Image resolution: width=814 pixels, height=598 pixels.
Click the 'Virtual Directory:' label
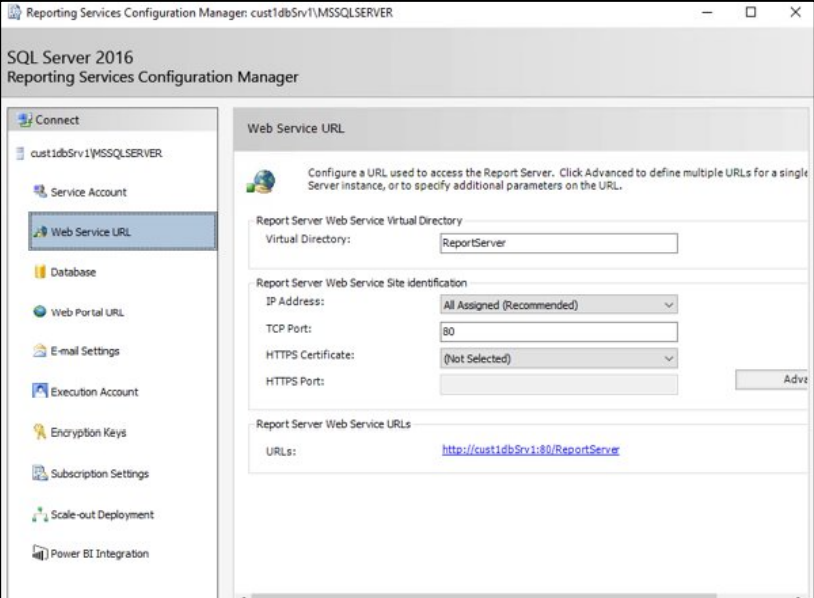point(308,239)
